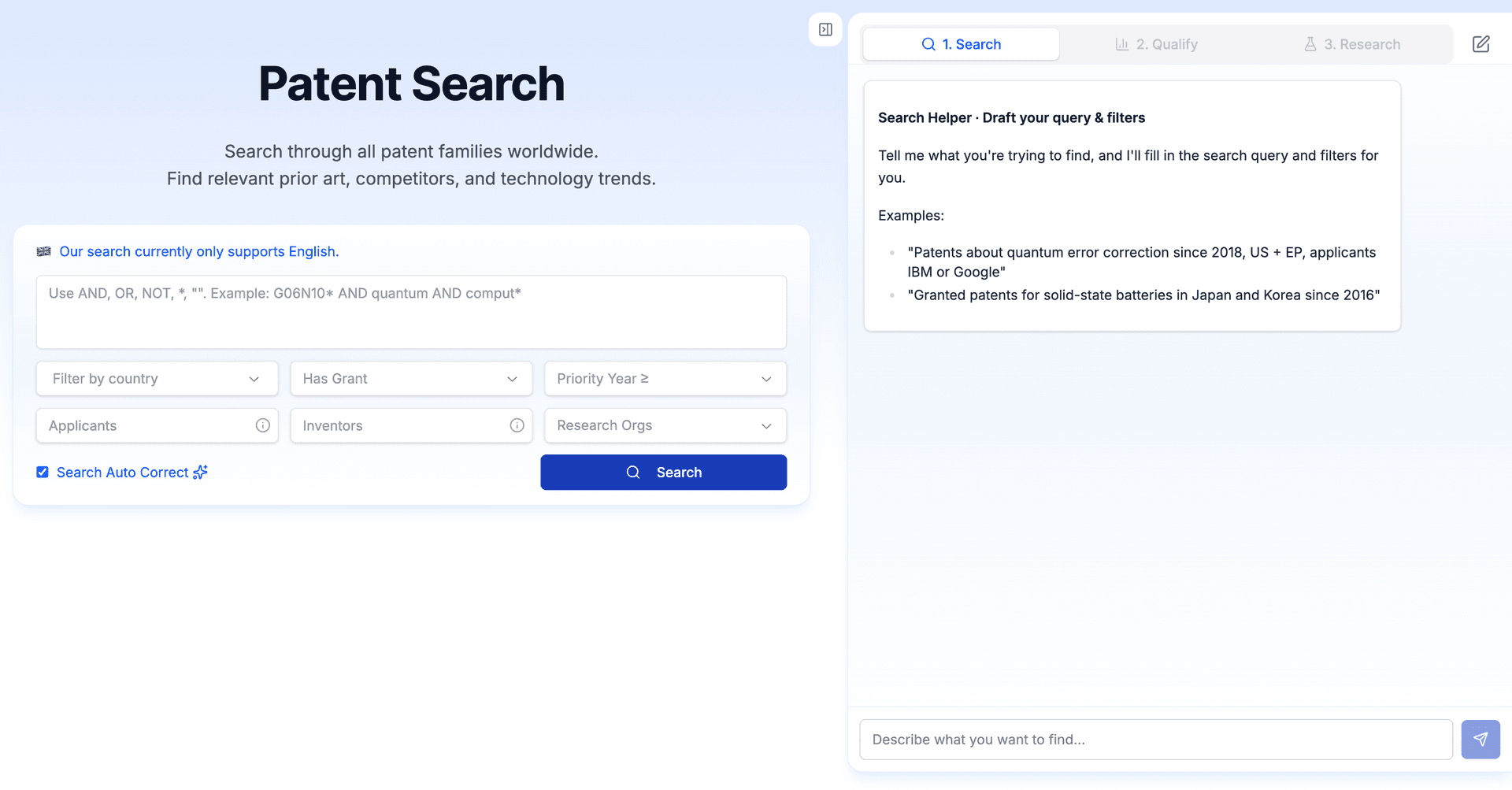The width and height of the screenshot is (1512, 790).
Task: Open a new chat with the compose icon
Action: point(1481,44)
